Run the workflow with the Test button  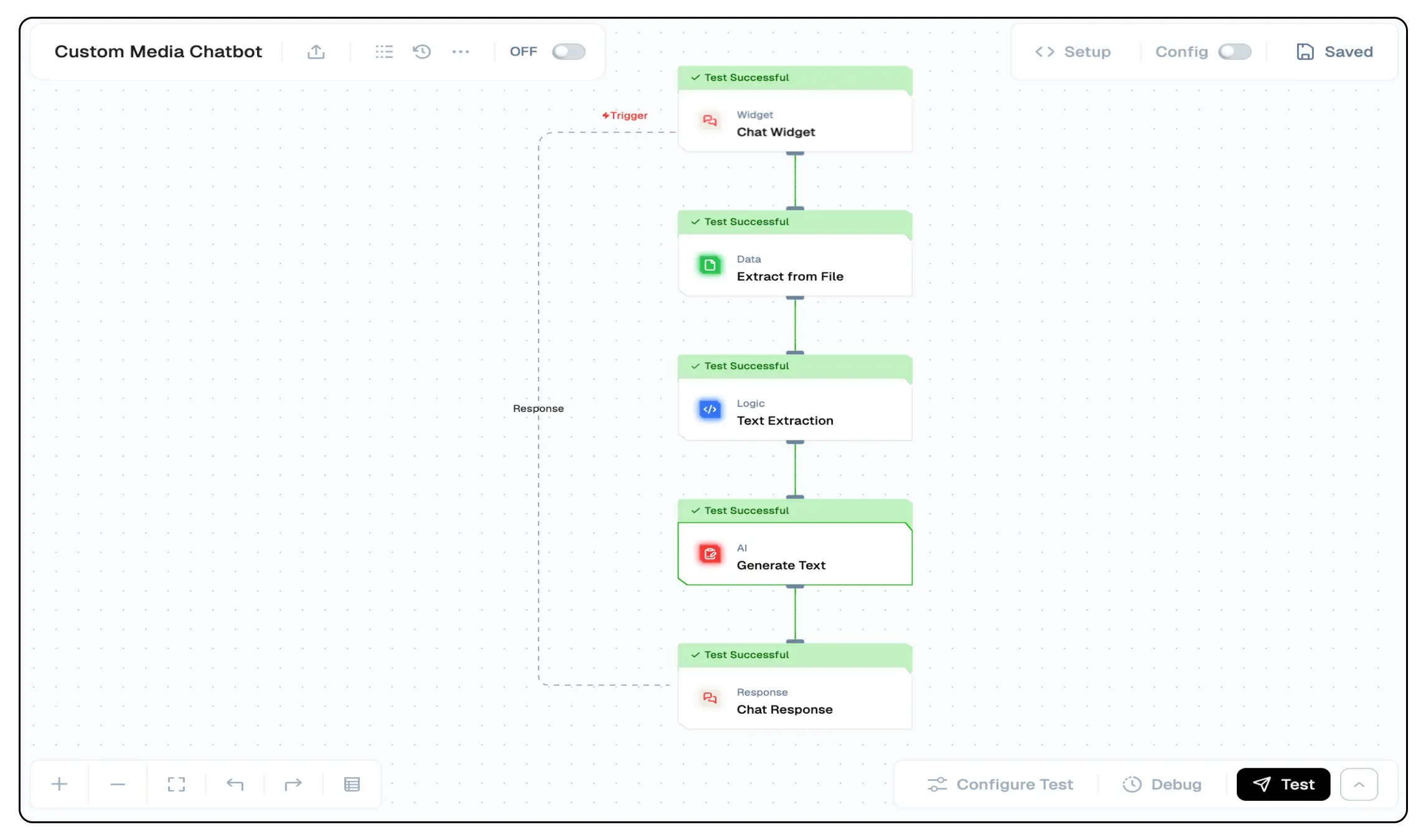pyautogui.click(x=1283, y=783)
